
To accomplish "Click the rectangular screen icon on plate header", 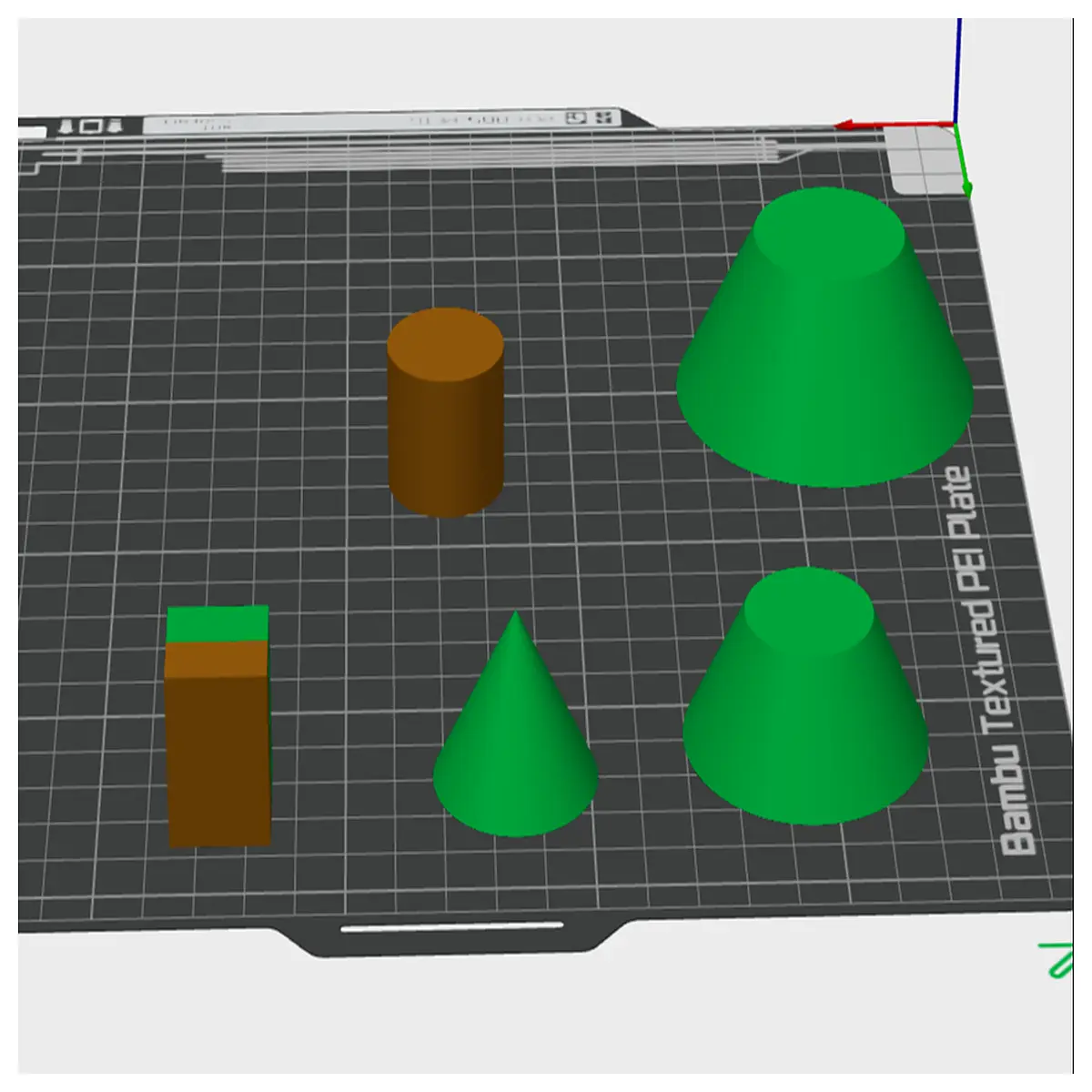I will click(90, 126).
